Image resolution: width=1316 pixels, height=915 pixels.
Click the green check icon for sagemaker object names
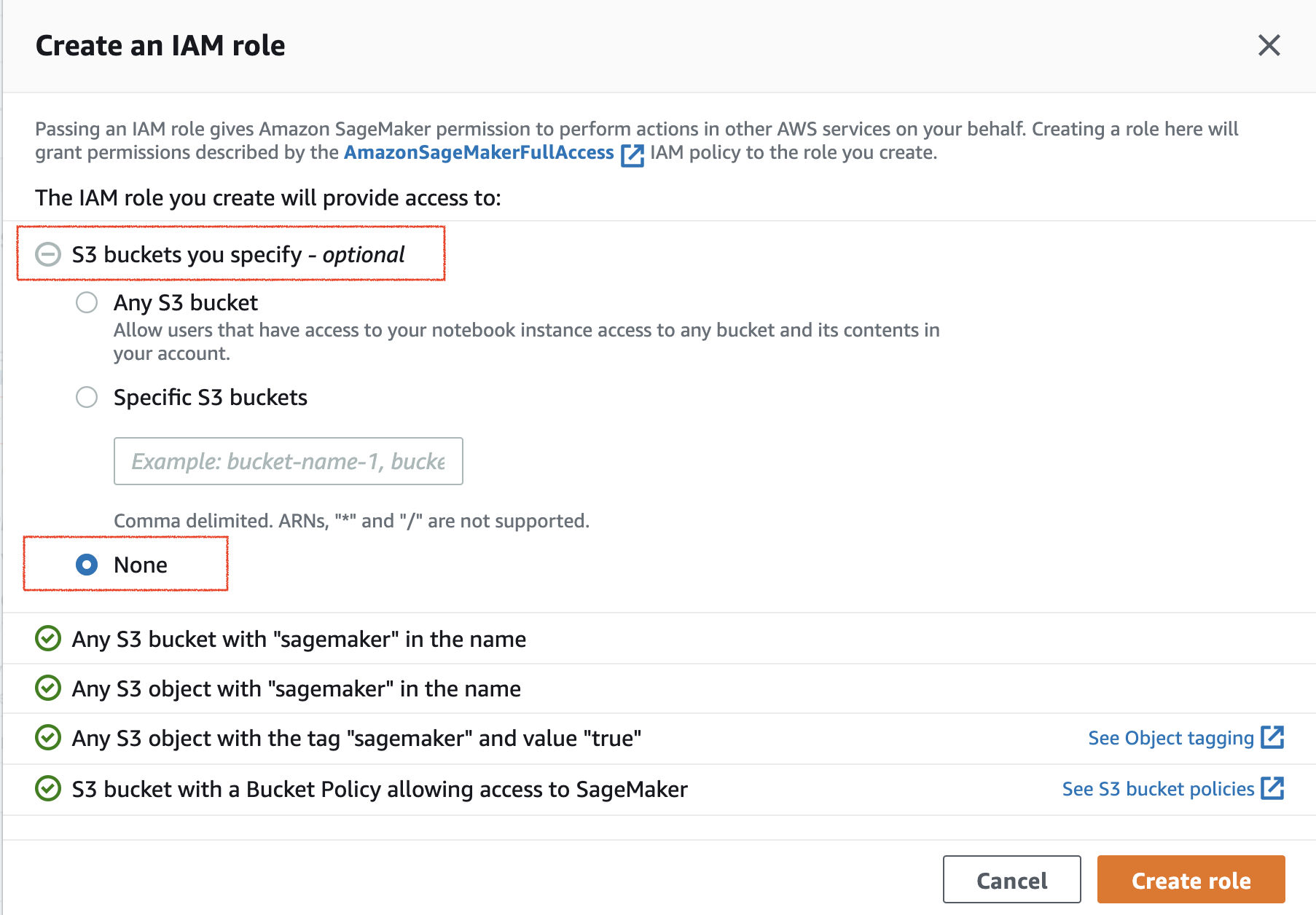47,688
